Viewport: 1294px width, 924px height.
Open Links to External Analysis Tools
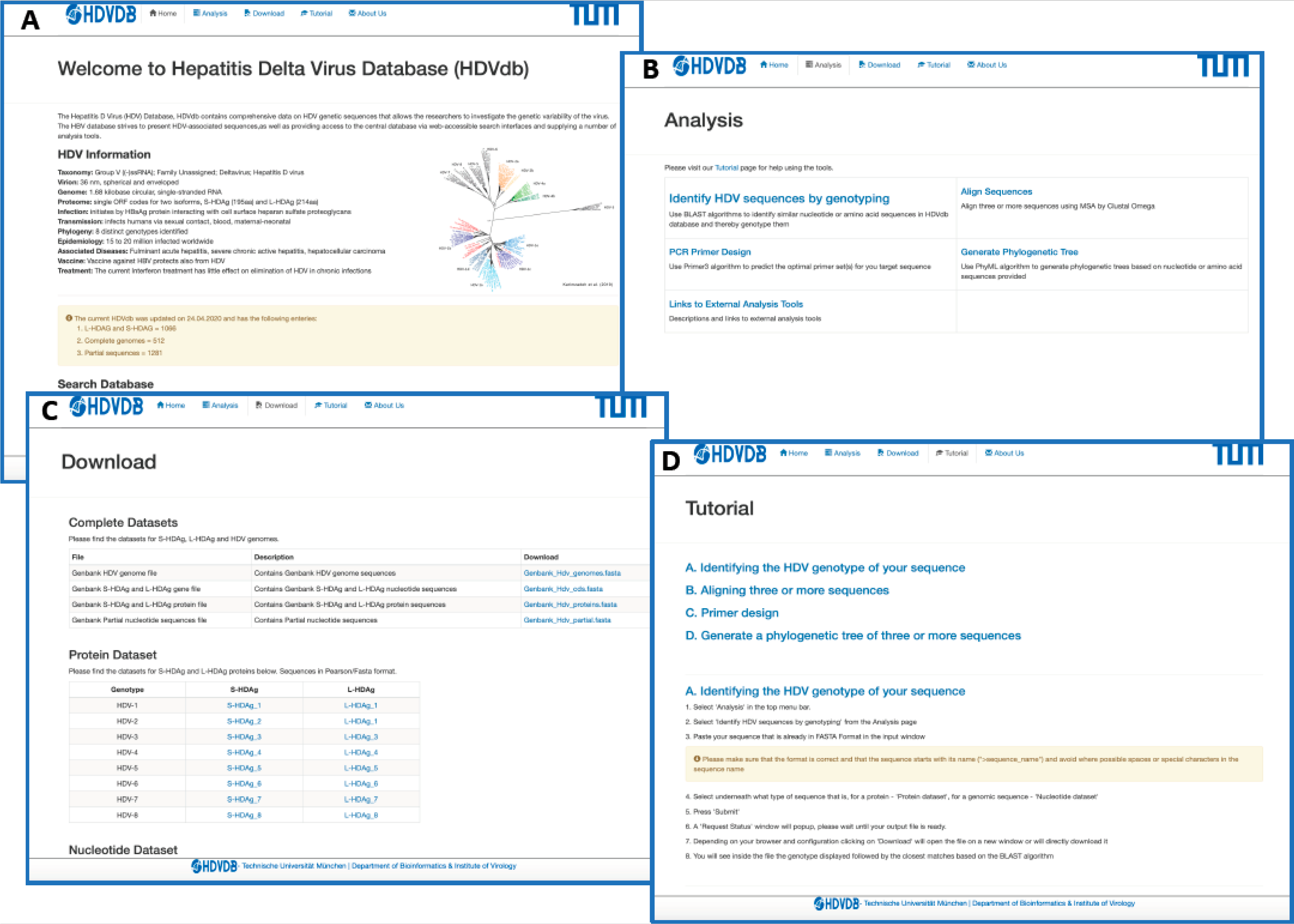[735, 304]
